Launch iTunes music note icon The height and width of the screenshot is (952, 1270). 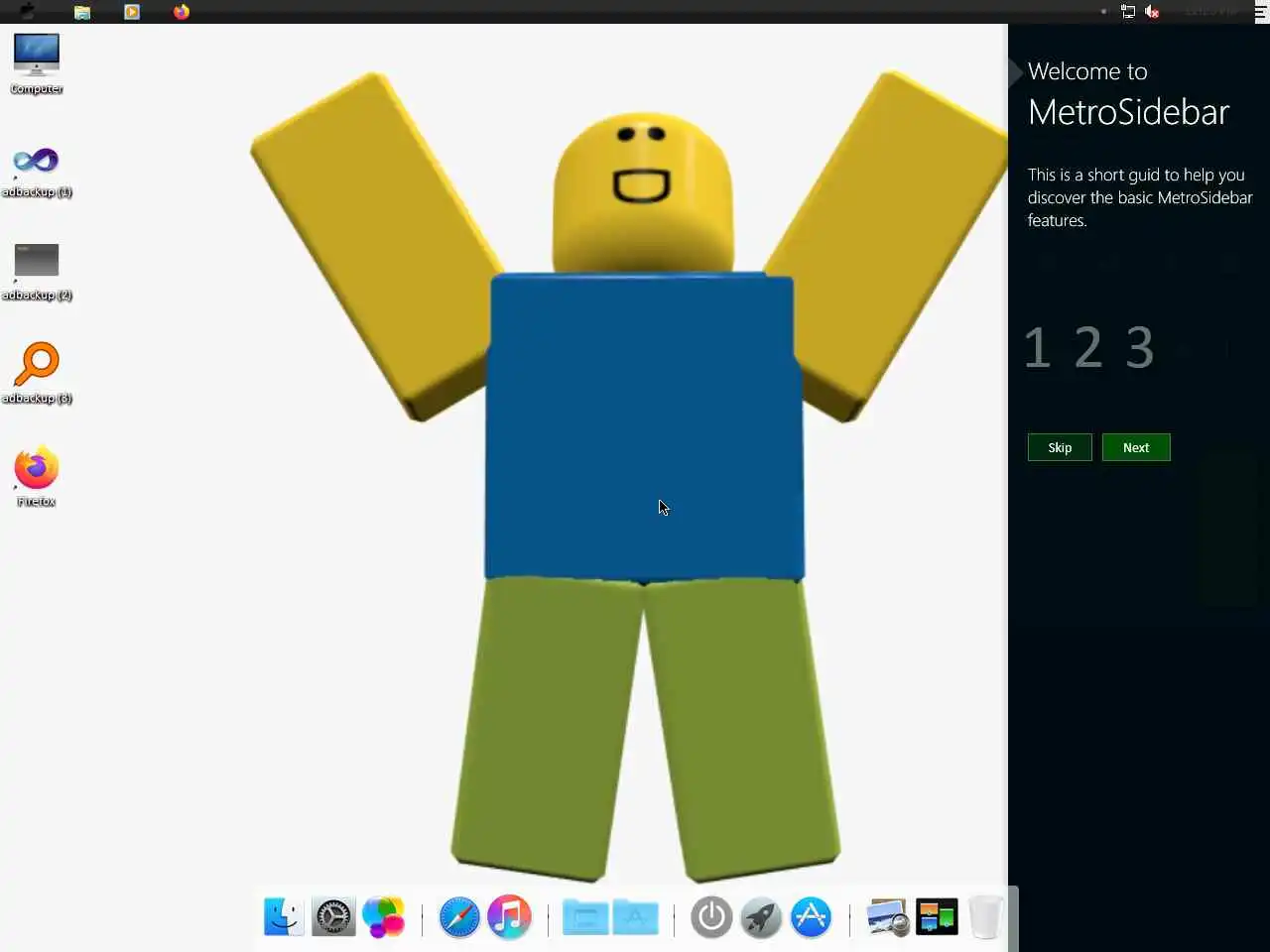coord(509,917)
